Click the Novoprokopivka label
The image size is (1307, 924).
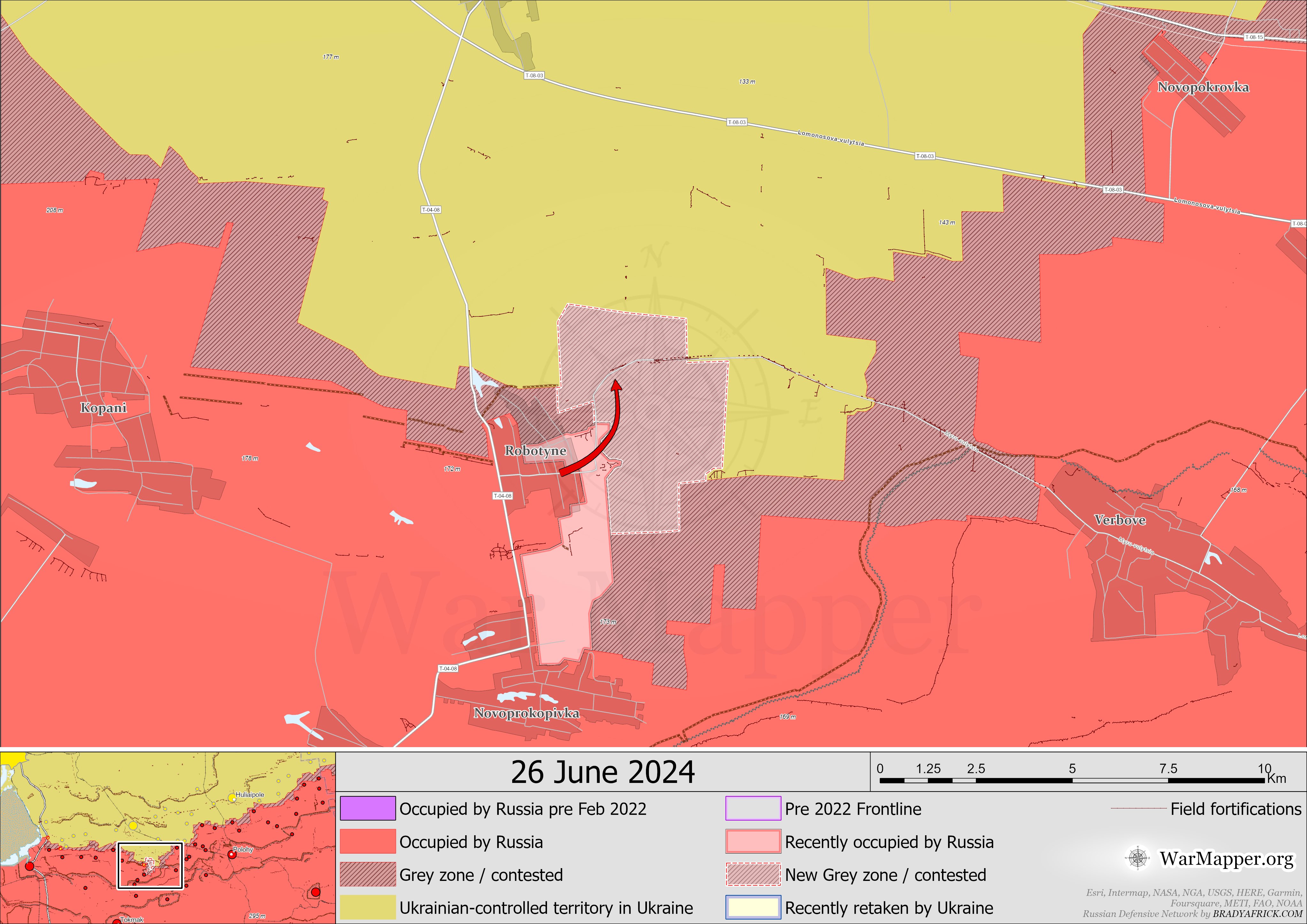pyautogui.click(x=526, y=713)
